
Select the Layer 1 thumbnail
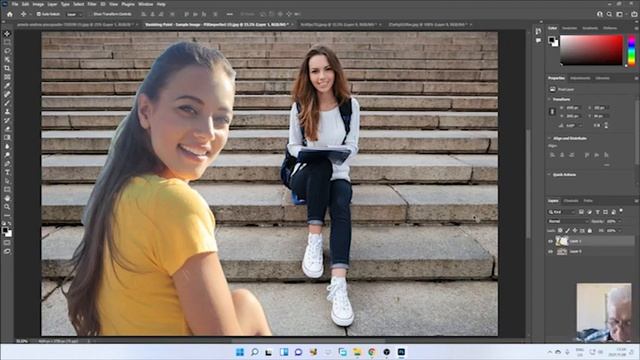click(562, 241)
